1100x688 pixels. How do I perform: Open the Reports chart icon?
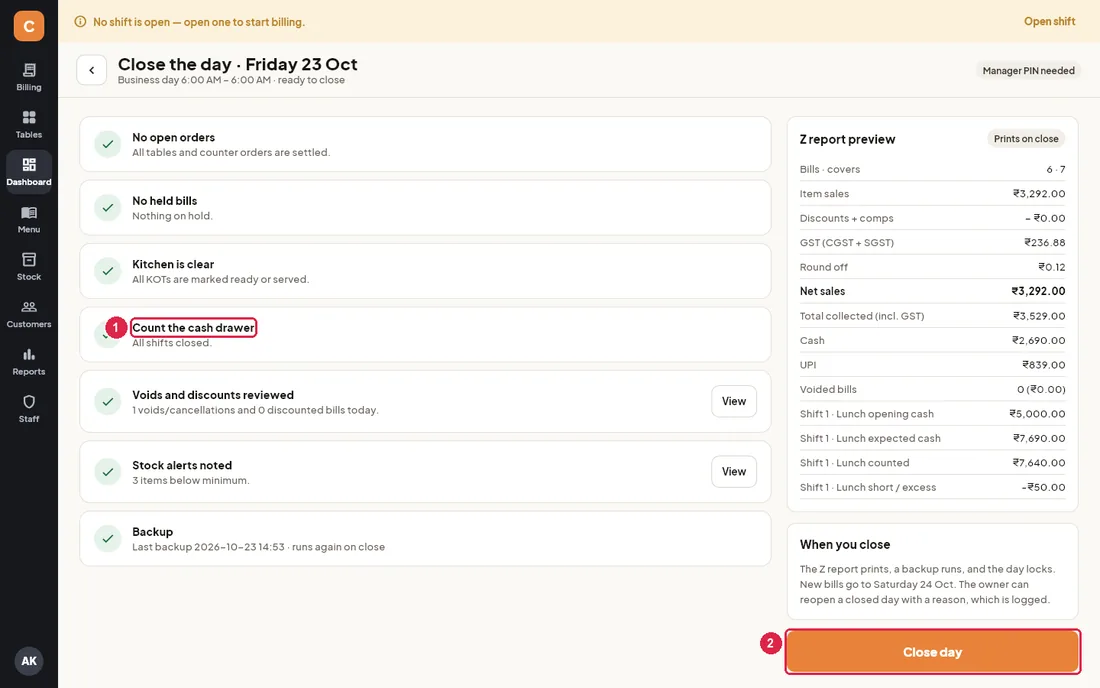29,354
